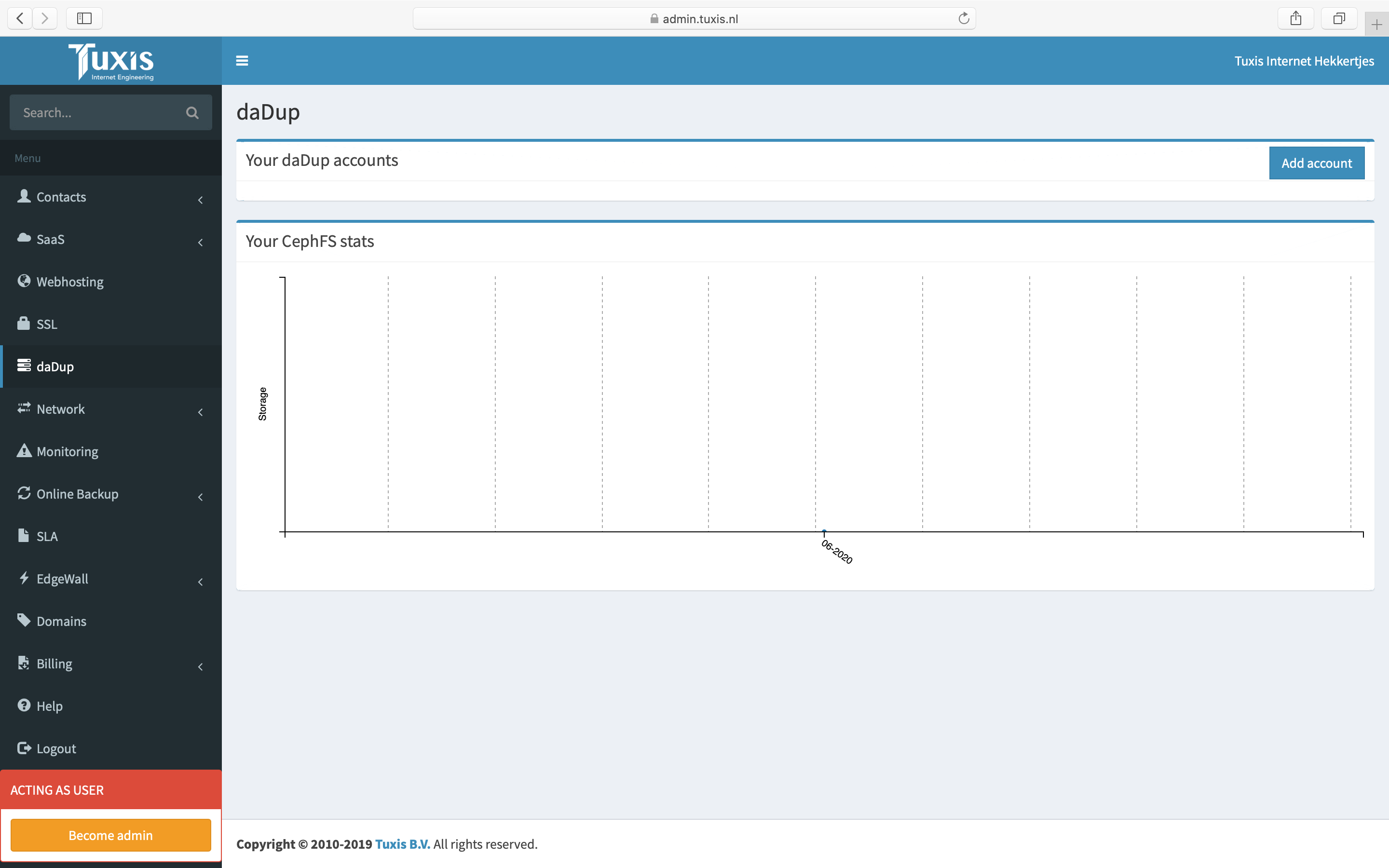Viewport: 1389px width, 868px height.
Task: Click the Logout menu item
Action: (x=111, y=748)
